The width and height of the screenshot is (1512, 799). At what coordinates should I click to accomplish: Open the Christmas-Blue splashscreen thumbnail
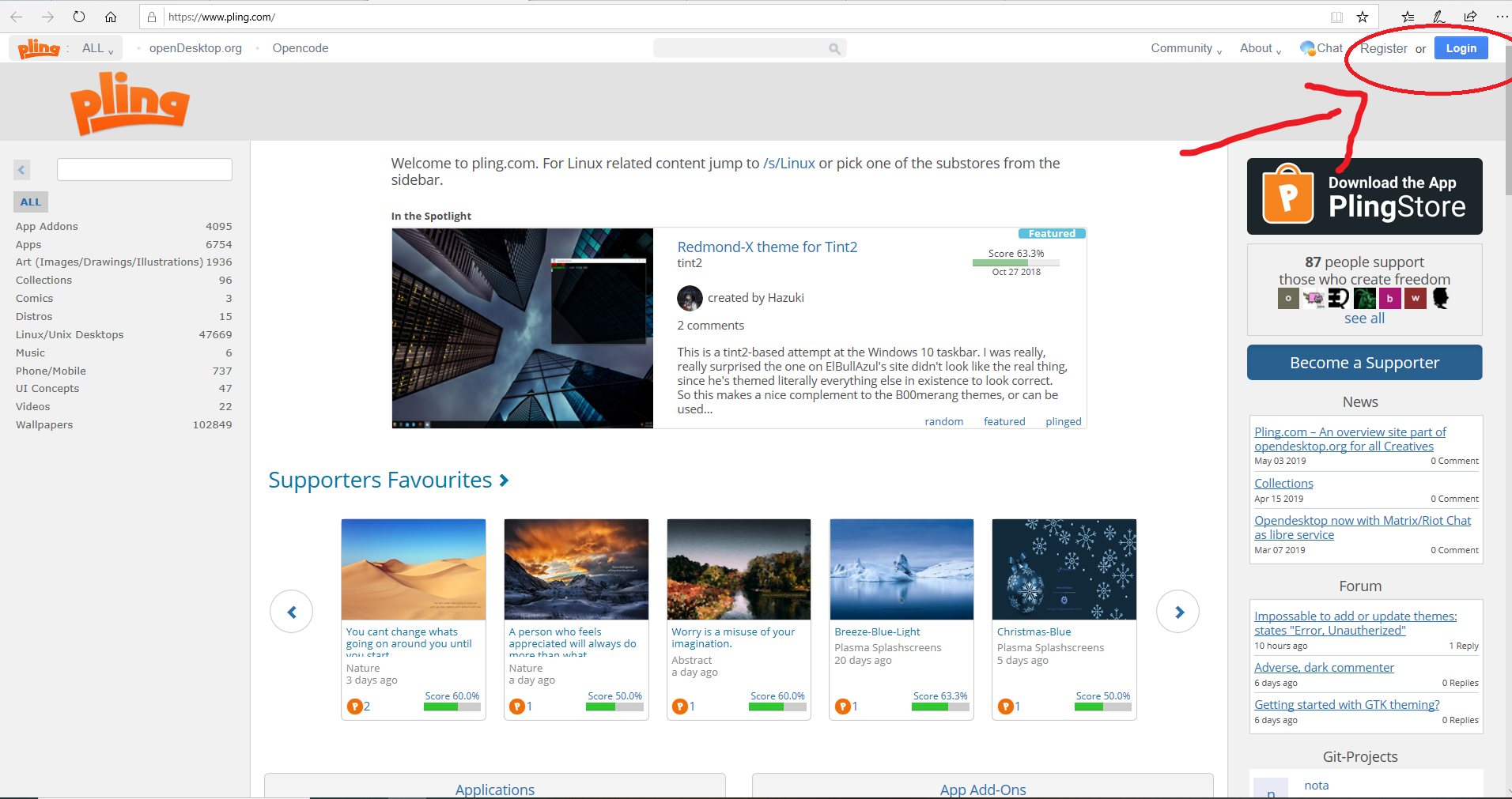[x=1064, y=569]
